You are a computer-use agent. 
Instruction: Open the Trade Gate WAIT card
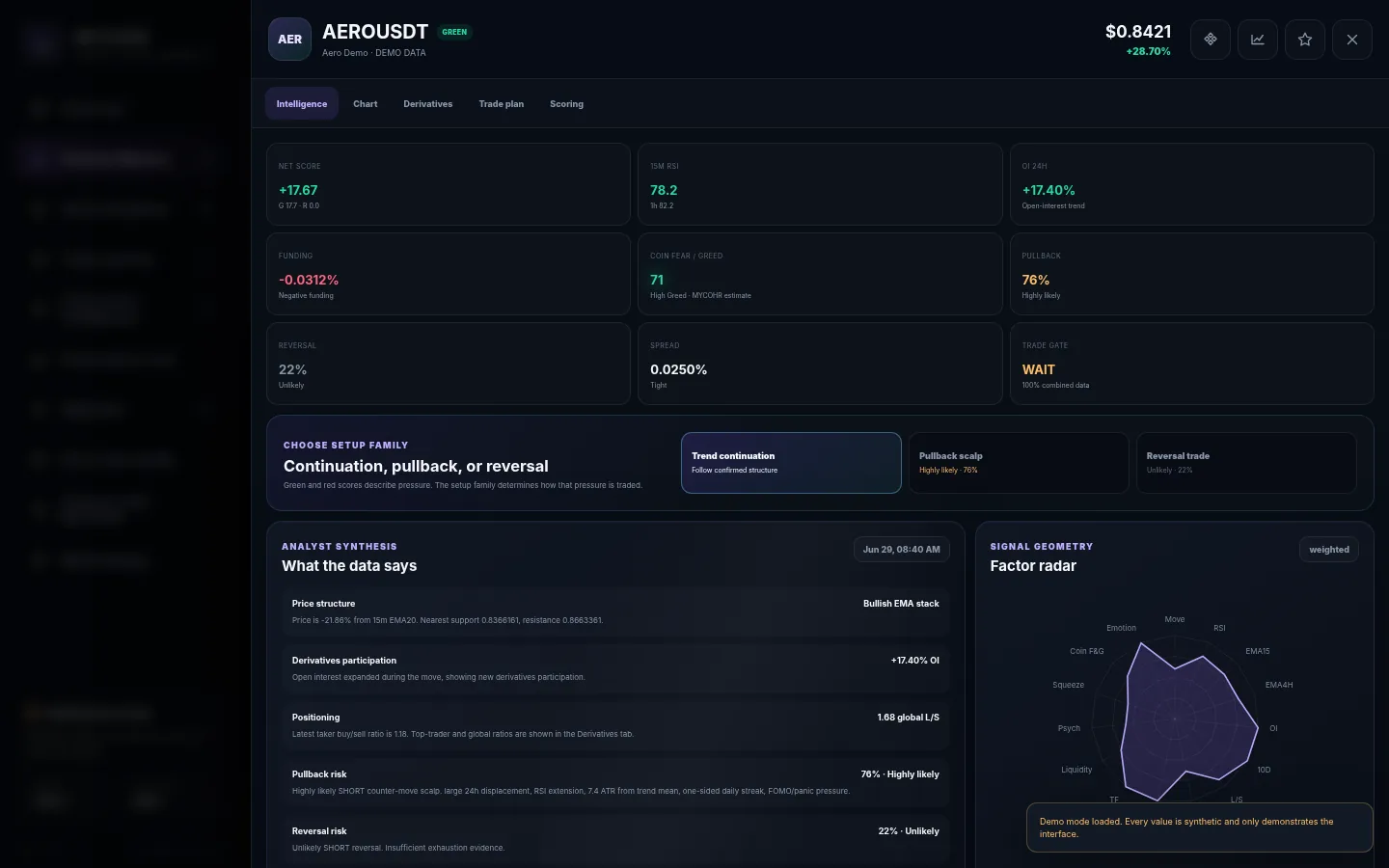click(x=1192, y=364)
